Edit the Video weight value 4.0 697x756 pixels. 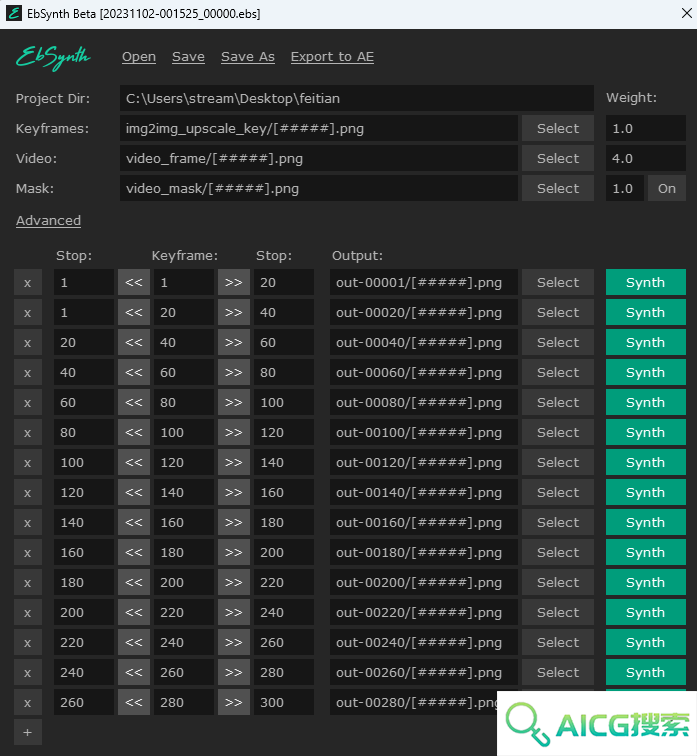click(x=645, y=158)
